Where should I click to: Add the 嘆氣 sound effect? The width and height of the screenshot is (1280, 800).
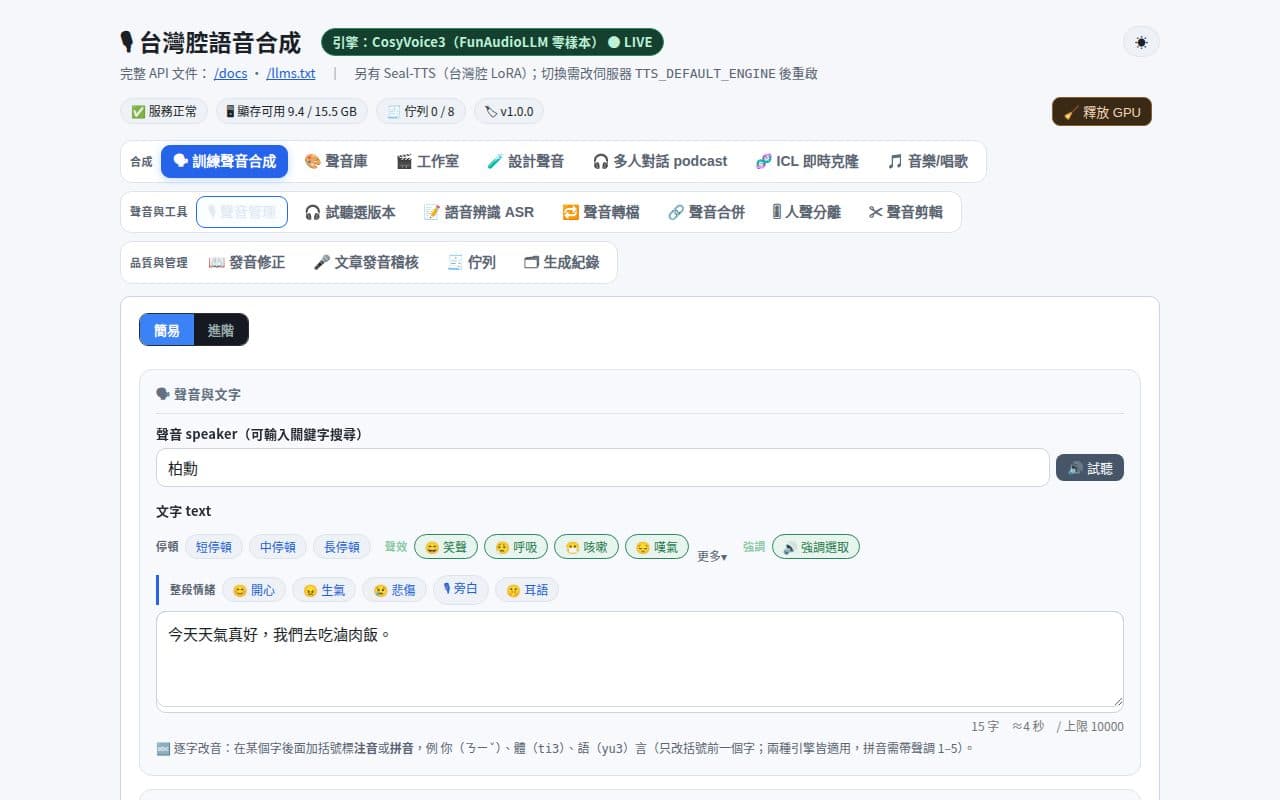657,547
